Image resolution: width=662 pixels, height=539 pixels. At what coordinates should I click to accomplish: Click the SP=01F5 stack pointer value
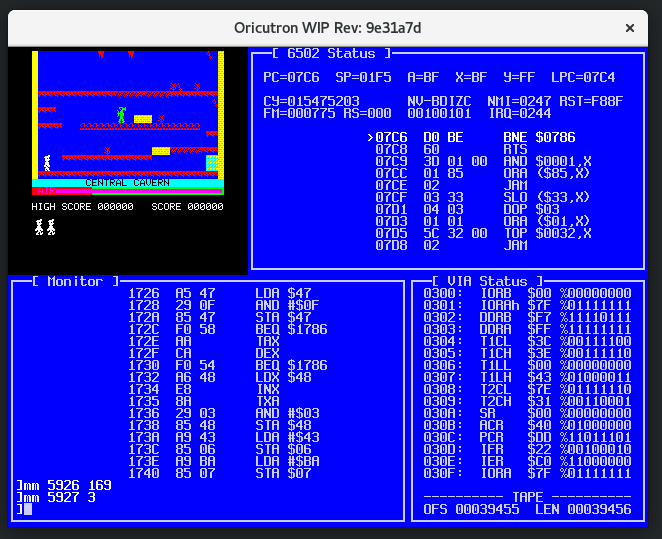pos(363,77)
